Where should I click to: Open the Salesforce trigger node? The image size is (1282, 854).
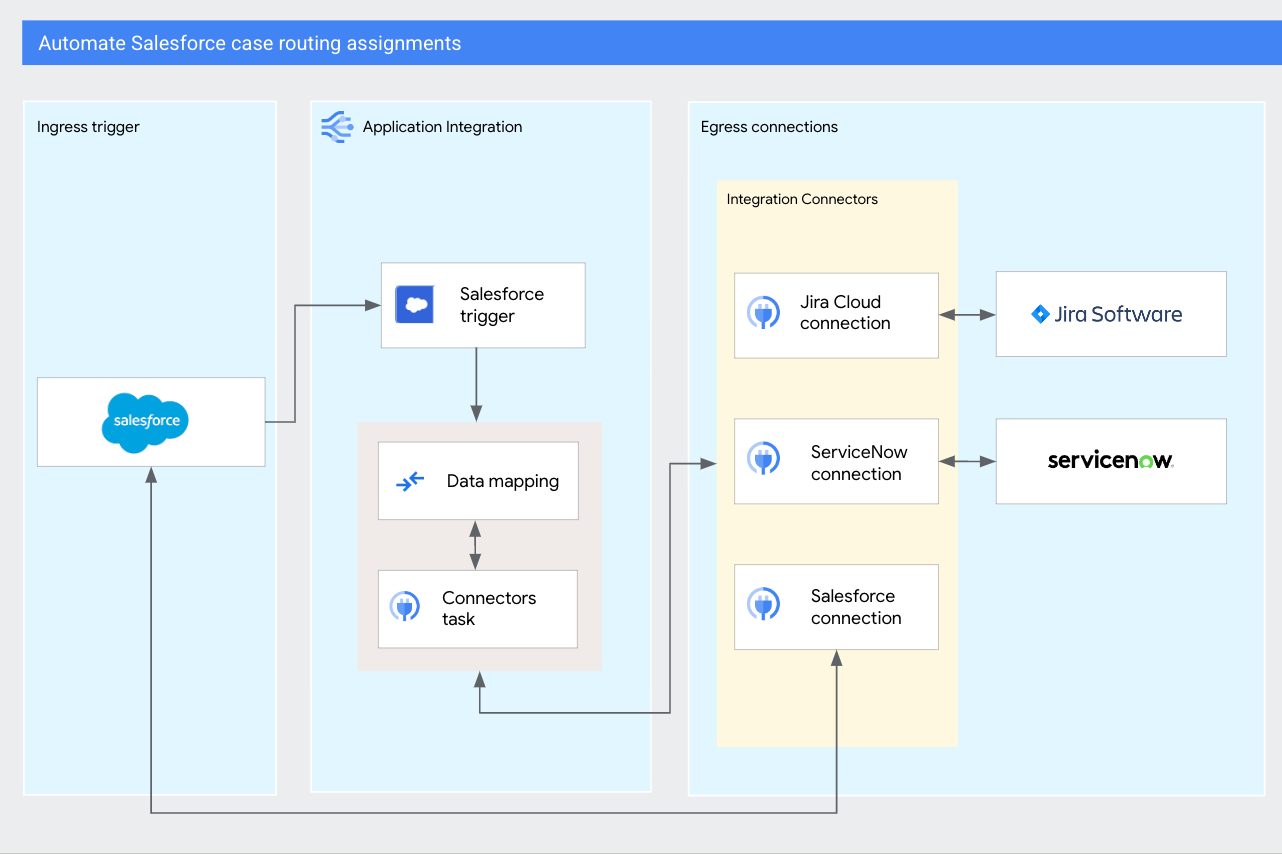point(483,304)
